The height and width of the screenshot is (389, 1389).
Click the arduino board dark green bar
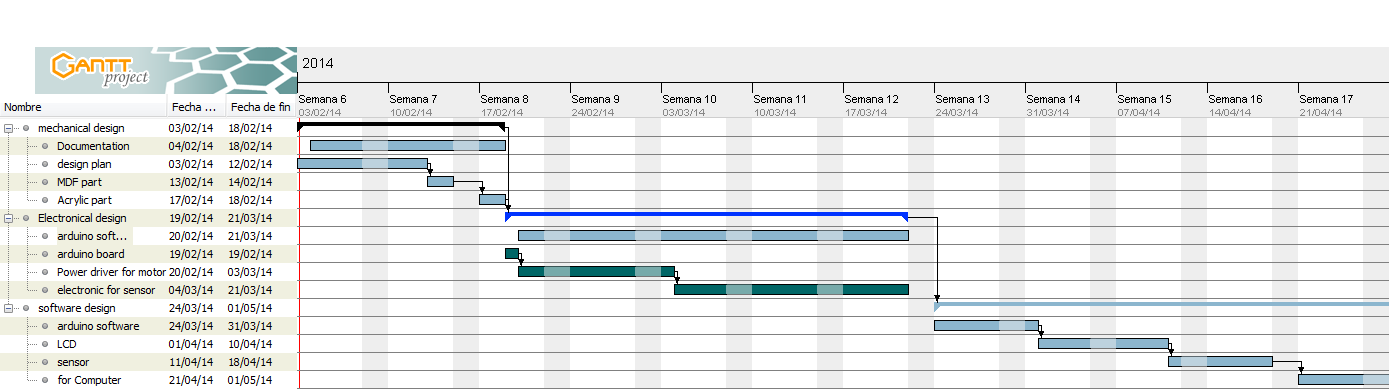(512, 254)
